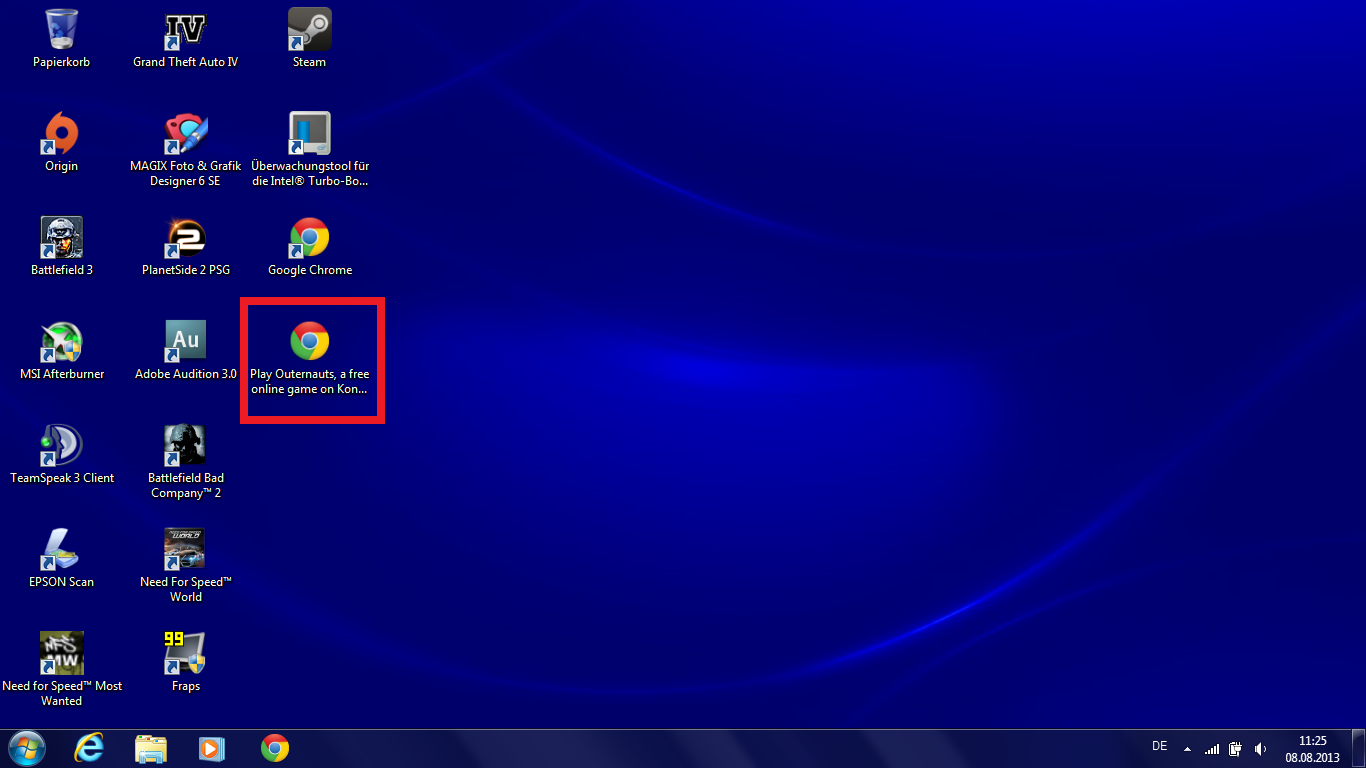Screen dimensions: 1366x768
Task: Select the TeamSpeak 3 Client shortcut
Action: tap(61, 455)
